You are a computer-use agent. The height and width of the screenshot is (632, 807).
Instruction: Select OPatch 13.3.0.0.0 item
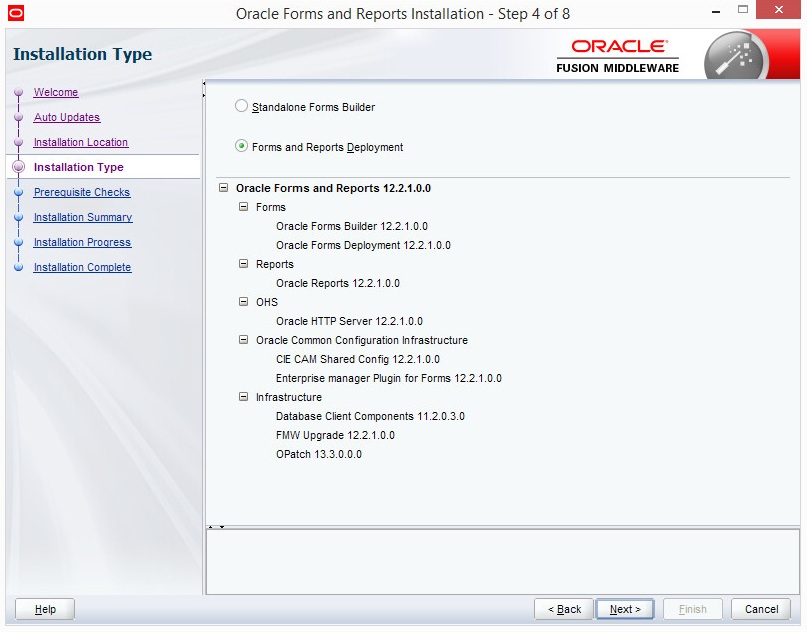click(x=319, y=454)
